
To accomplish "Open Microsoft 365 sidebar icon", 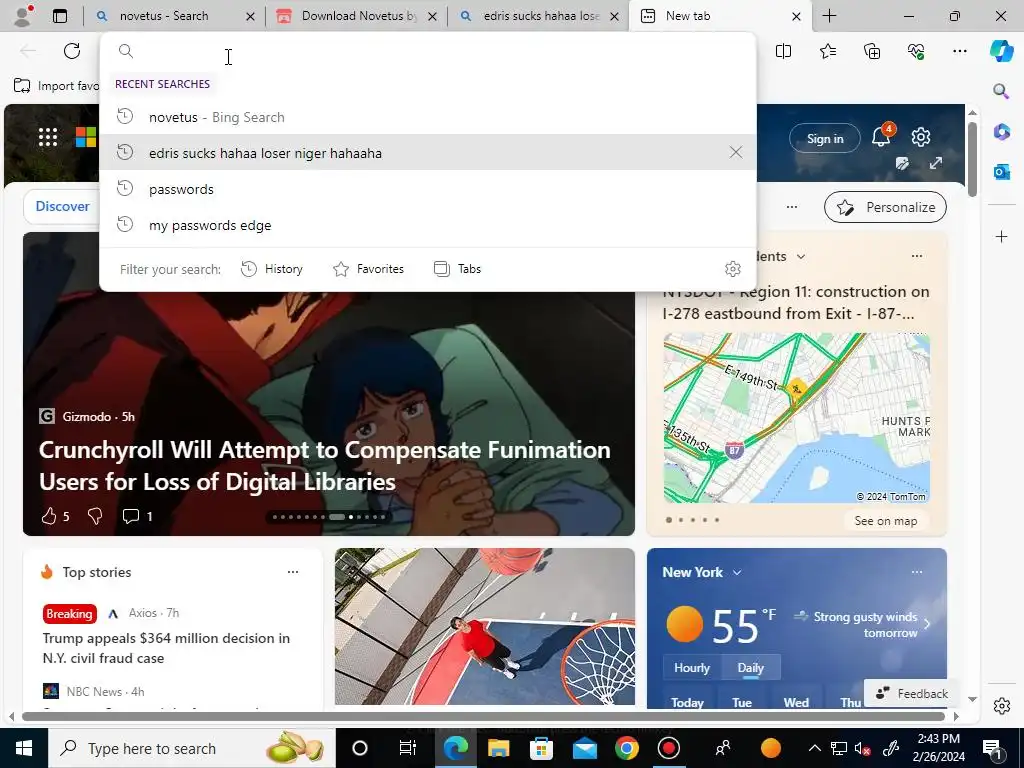I will 1001,131.
